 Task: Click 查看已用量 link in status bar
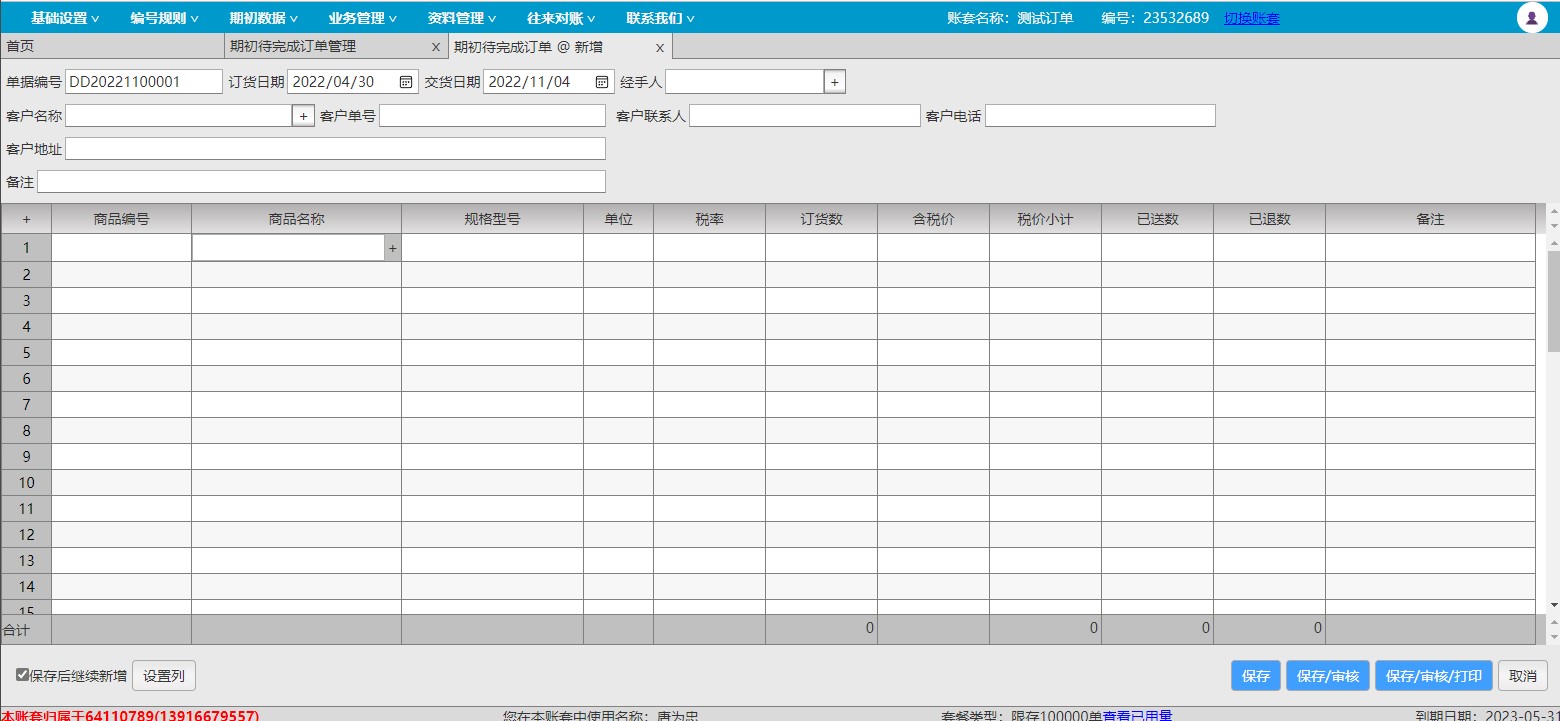coord(1137,716)
